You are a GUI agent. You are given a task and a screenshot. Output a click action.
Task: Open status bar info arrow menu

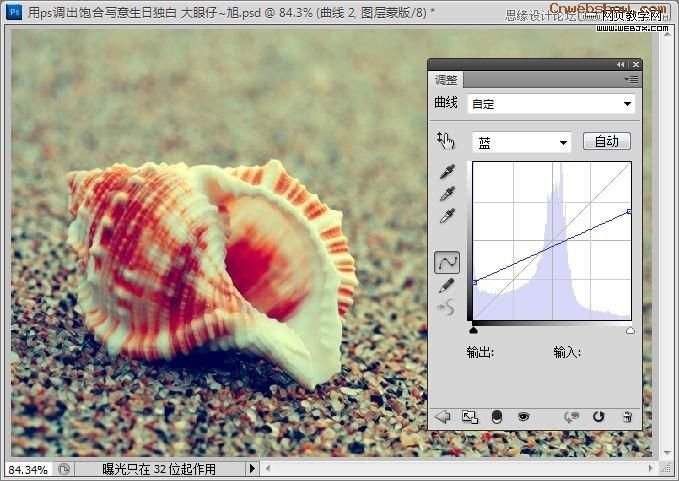[252, 468]
